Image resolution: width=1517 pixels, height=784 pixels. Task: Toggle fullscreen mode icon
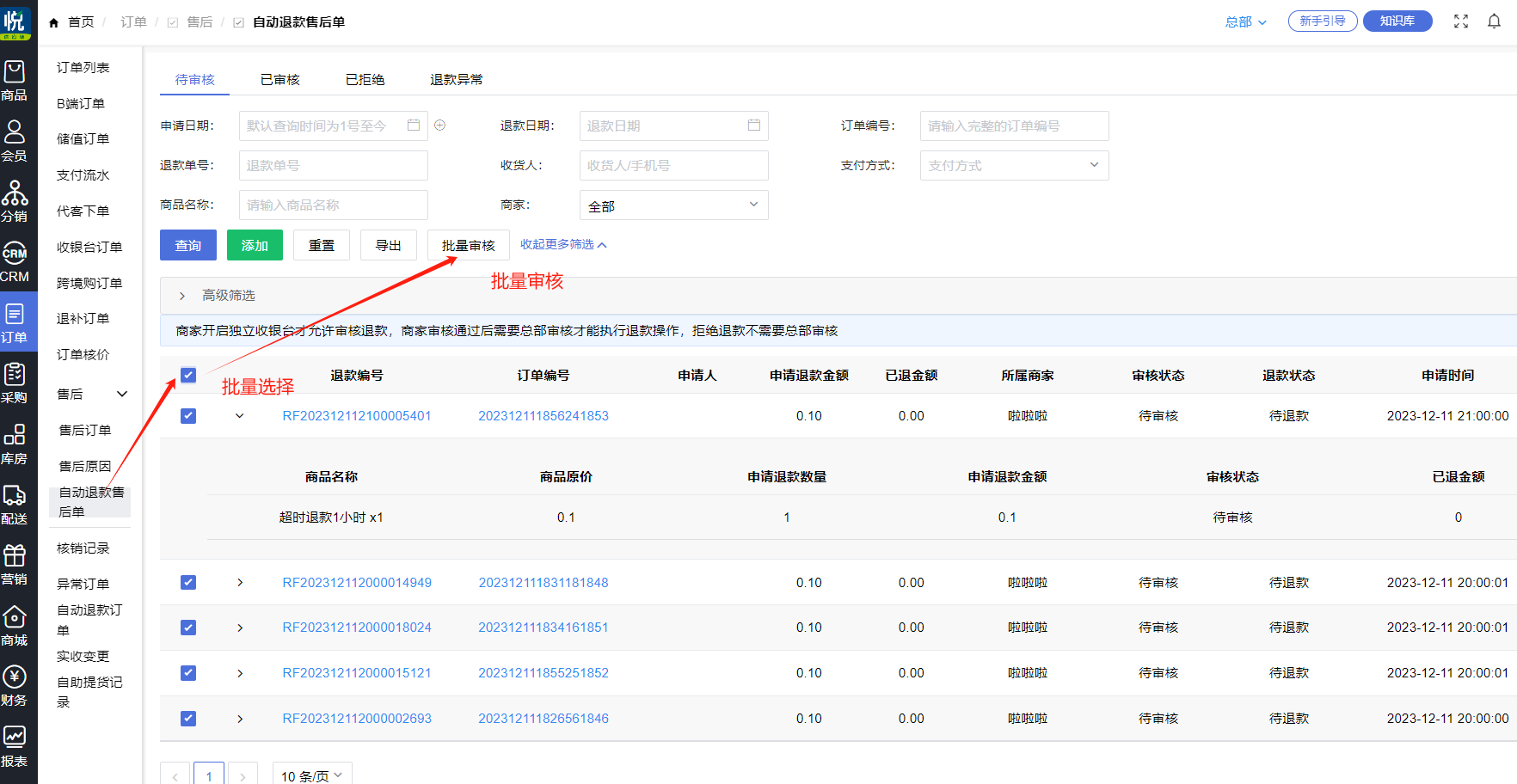click(x=1461, y=21)
